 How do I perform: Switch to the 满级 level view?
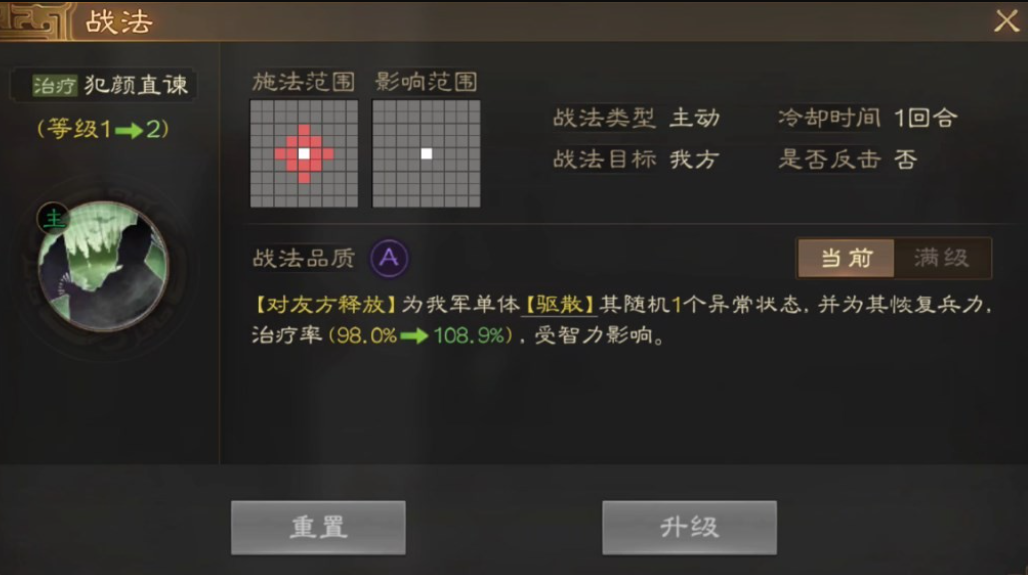pyautogui.click(x=942, y=258)
